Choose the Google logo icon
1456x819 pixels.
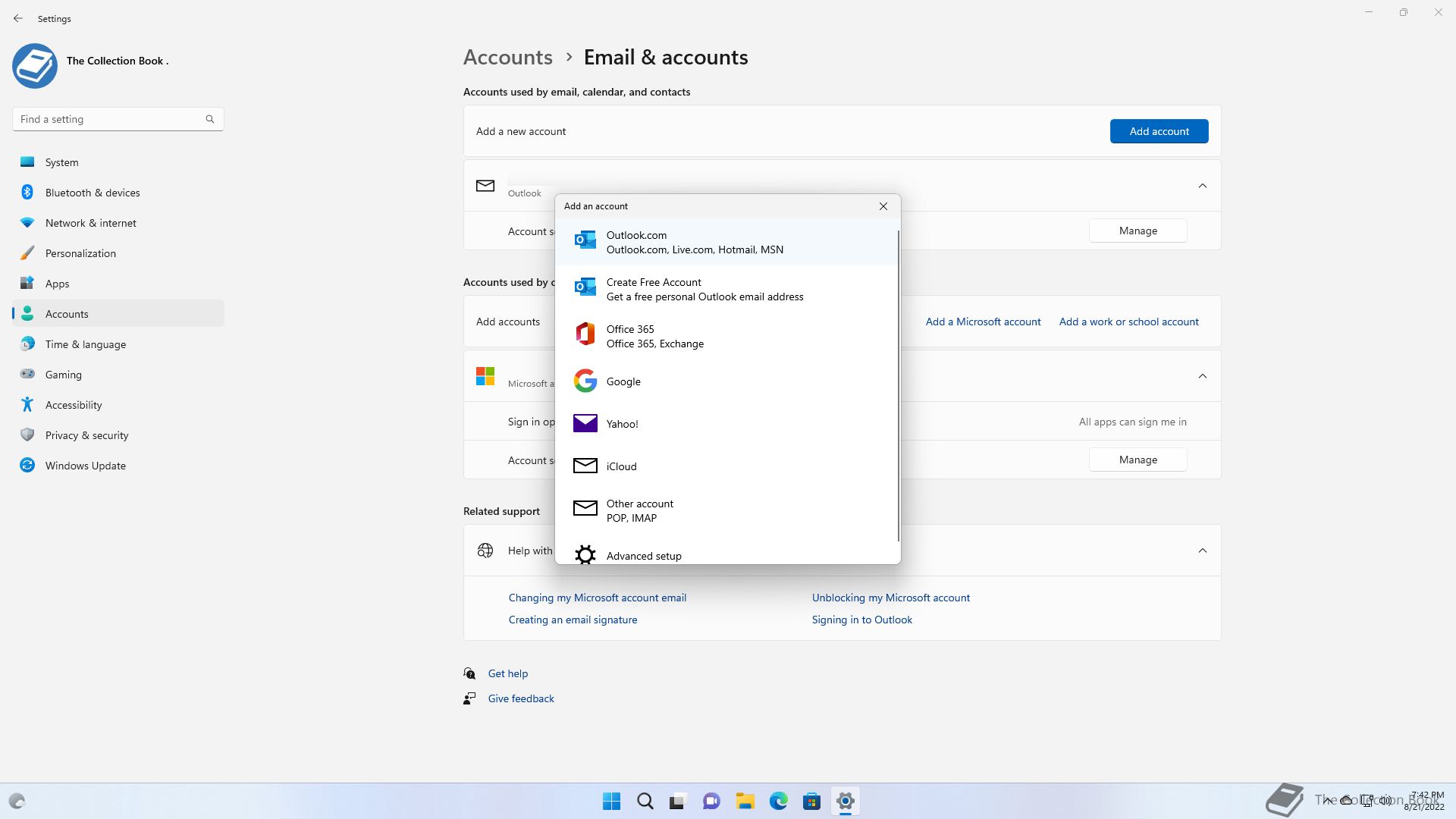(x=585, y=381)
